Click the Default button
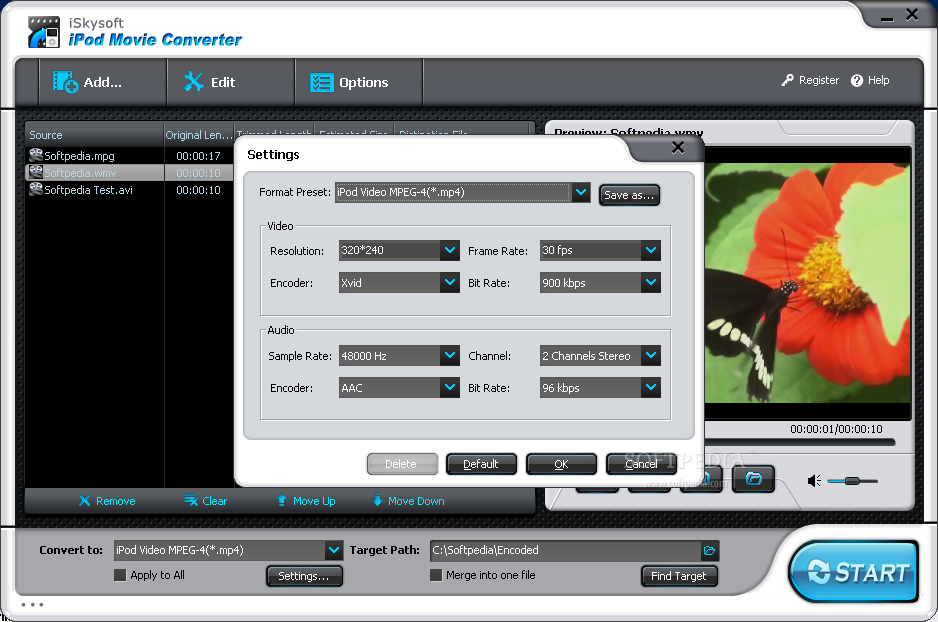Screen dimensions: 938x622 481,464
